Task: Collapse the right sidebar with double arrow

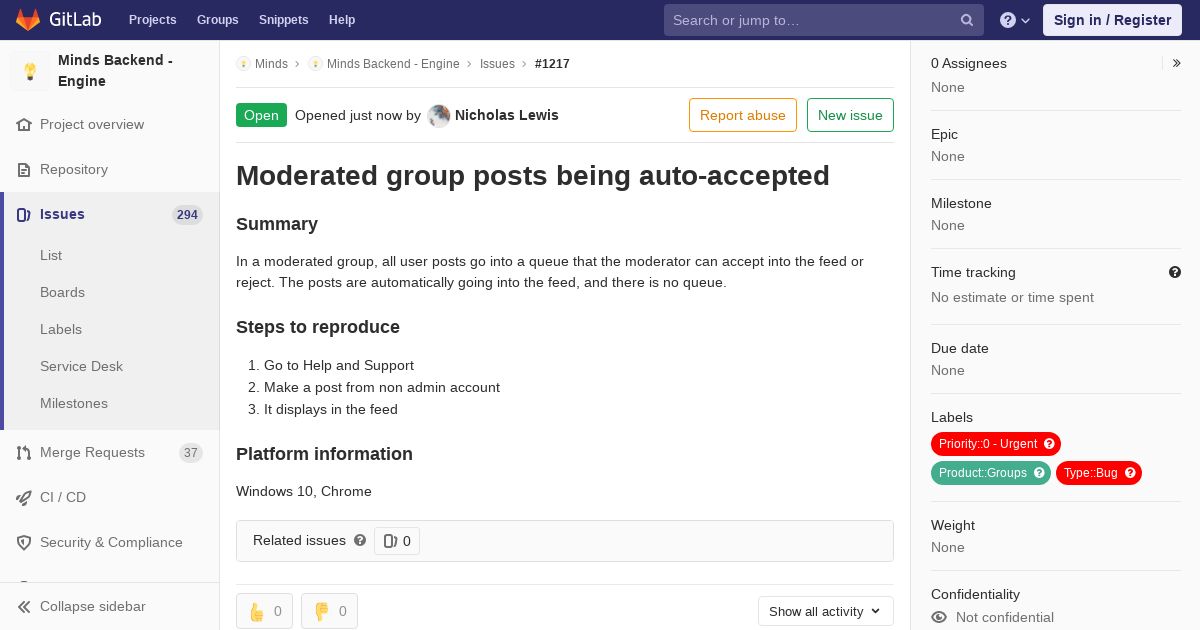Action: coord(1176,63)
